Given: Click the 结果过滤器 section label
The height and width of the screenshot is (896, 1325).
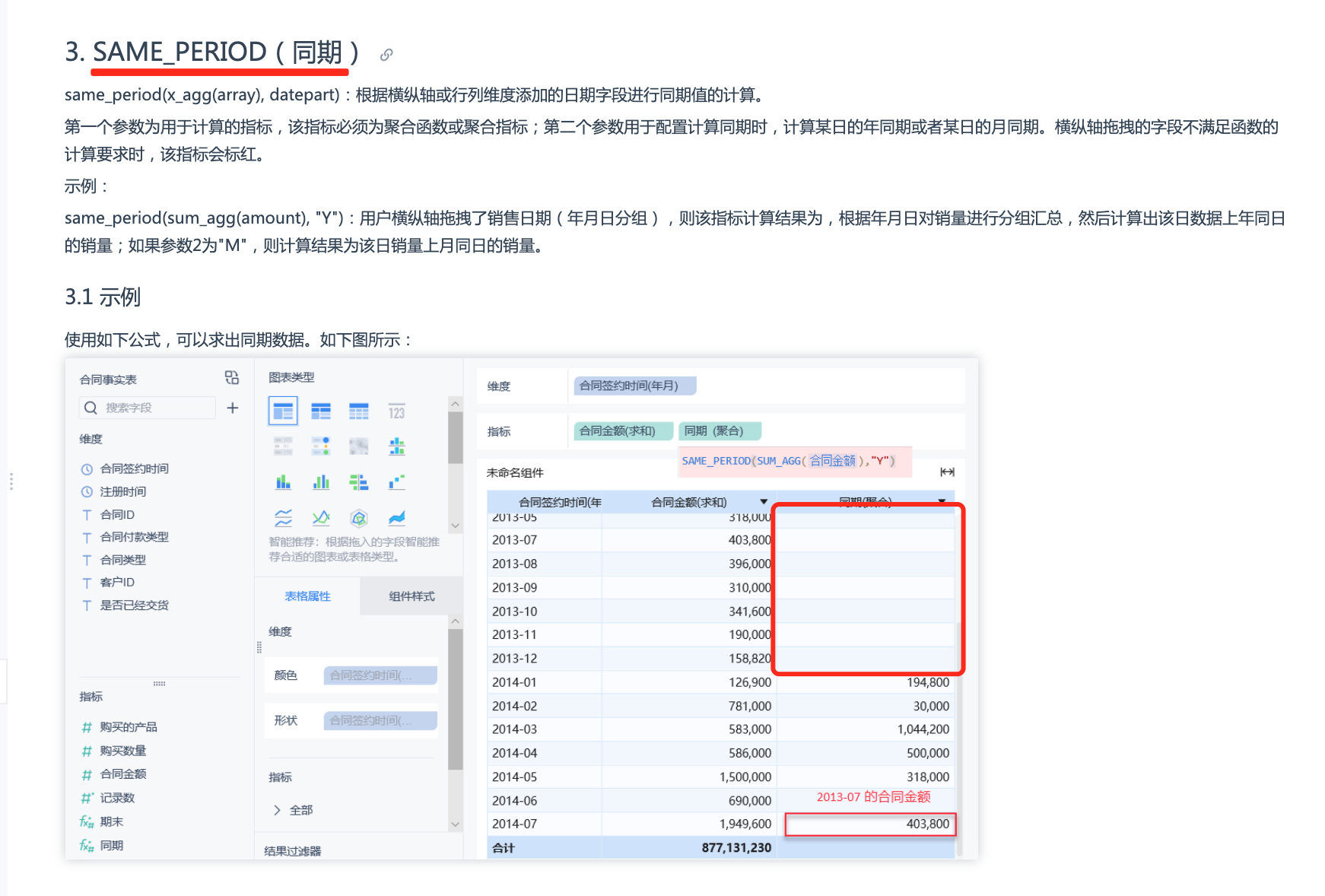Looking at the screenshot, I should tap(293, 851).
